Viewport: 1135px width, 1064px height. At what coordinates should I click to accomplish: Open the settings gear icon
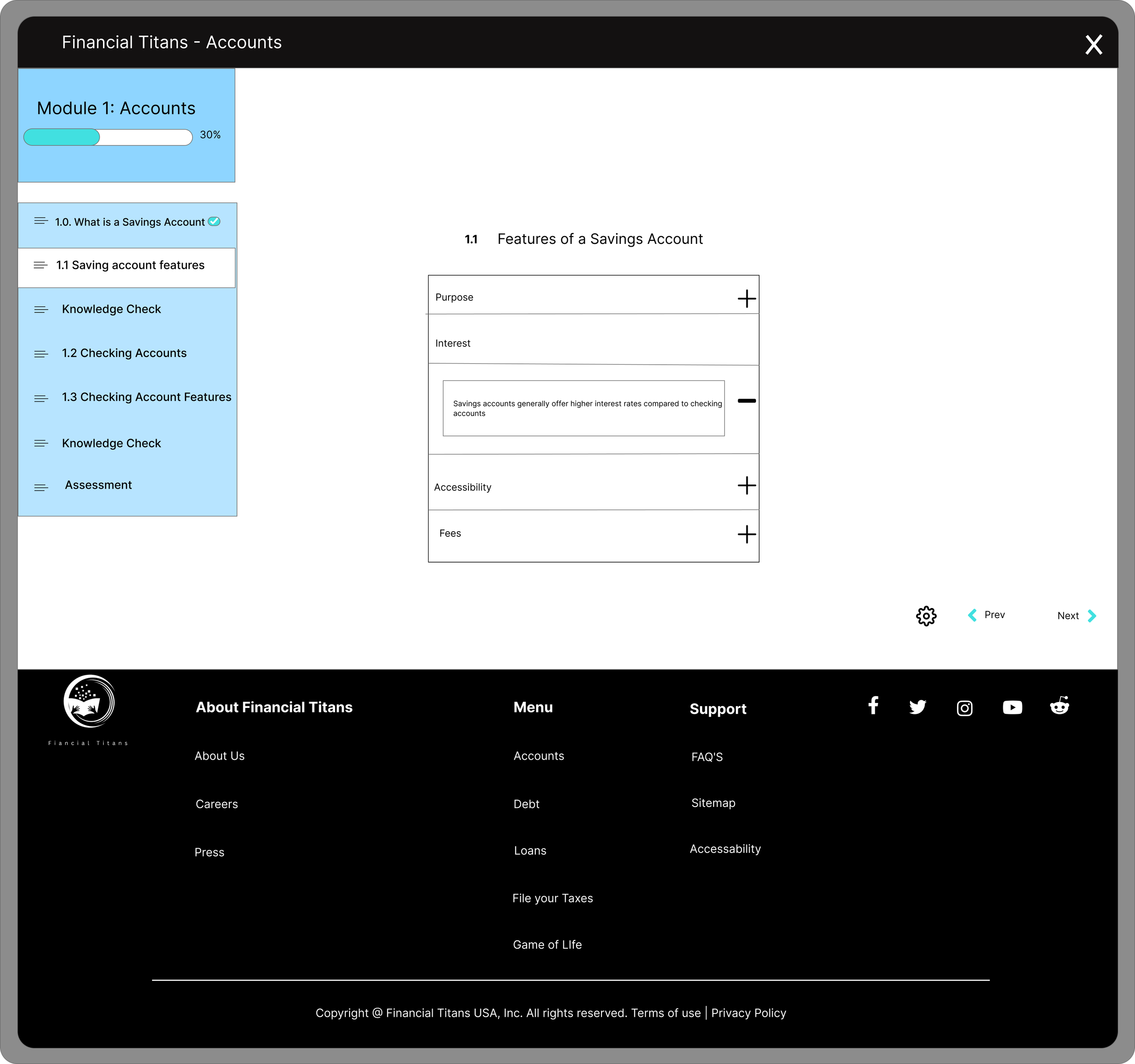[926, 616]
